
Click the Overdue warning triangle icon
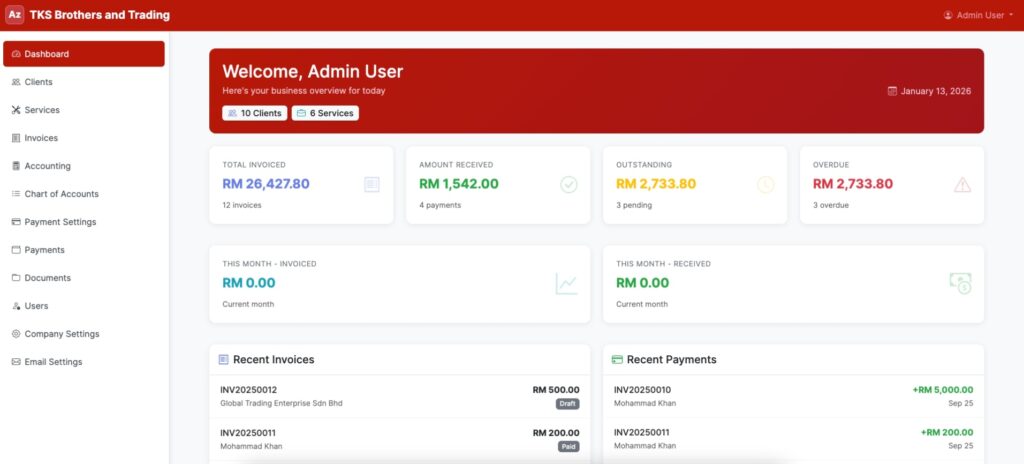(x=962, y=184)
